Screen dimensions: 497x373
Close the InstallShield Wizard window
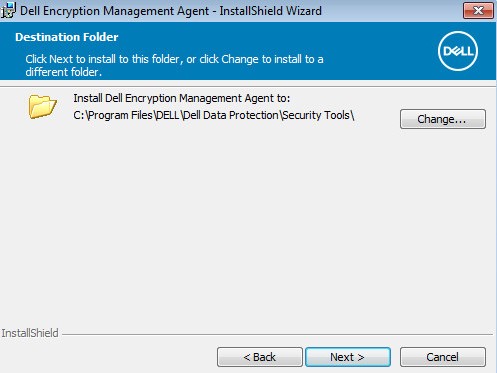(x=478, y=11)
